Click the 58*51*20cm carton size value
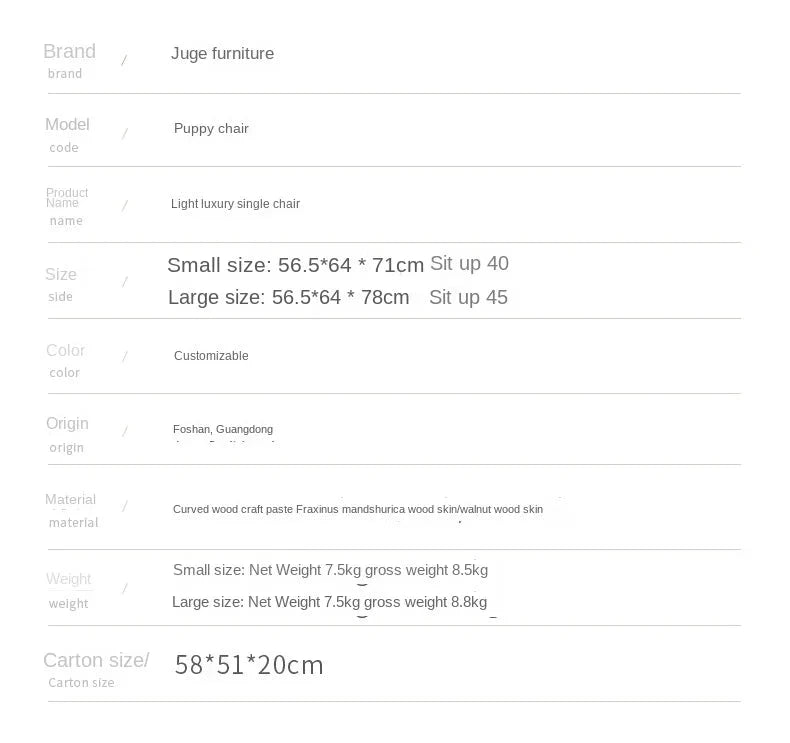 pyautogui.click(x=249, y=665)
